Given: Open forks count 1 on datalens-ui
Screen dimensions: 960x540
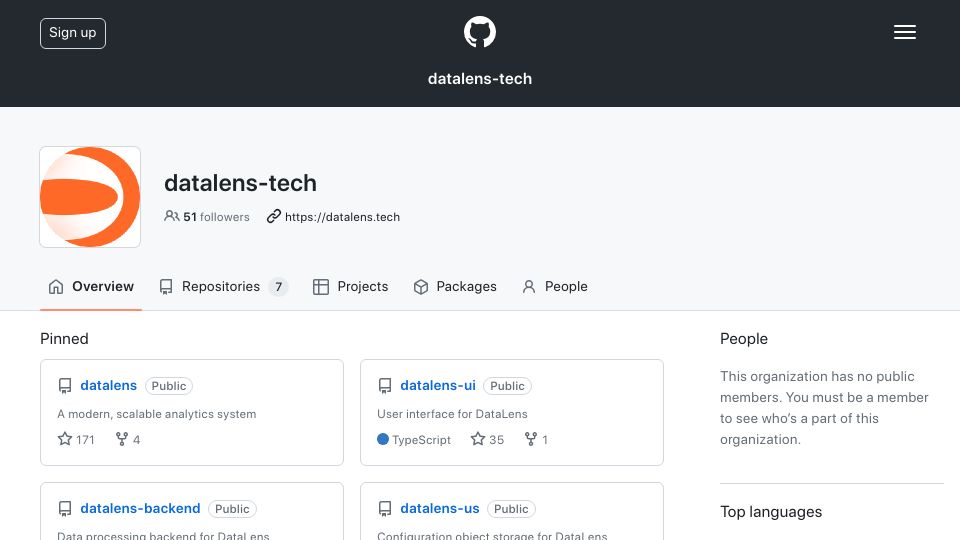Looking at the screenshot, I should [x=536, y=439].
